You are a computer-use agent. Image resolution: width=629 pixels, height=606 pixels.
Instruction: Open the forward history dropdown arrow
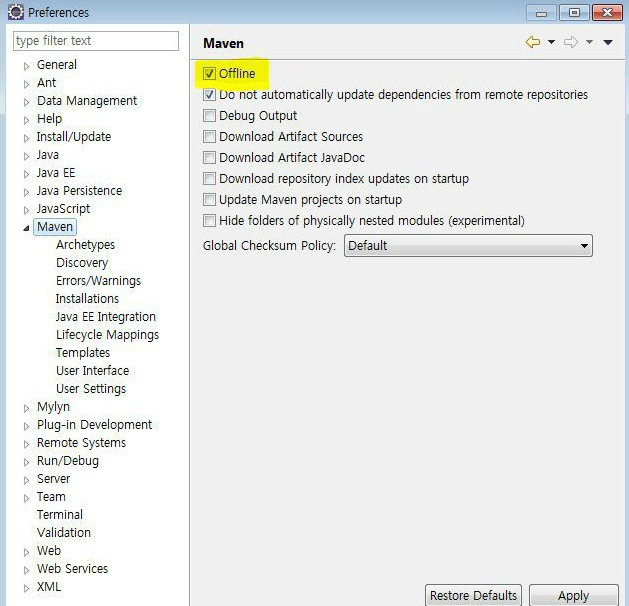[589, 42]
